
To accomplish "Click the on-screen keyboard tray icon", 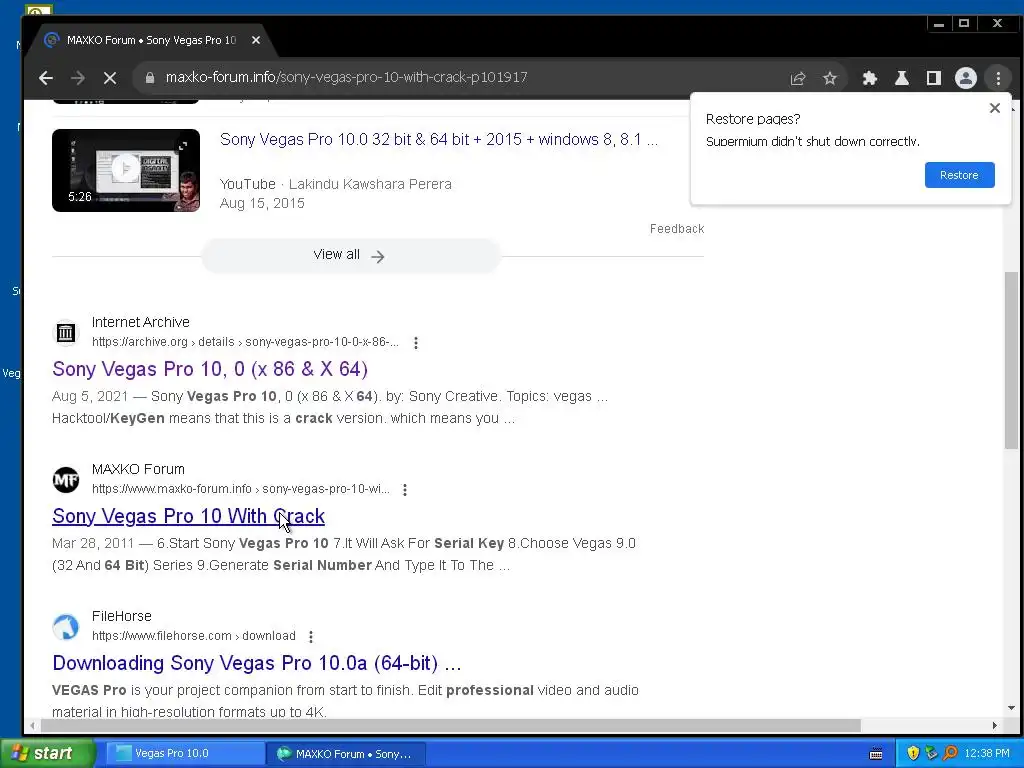I will [x=876, y=754].
